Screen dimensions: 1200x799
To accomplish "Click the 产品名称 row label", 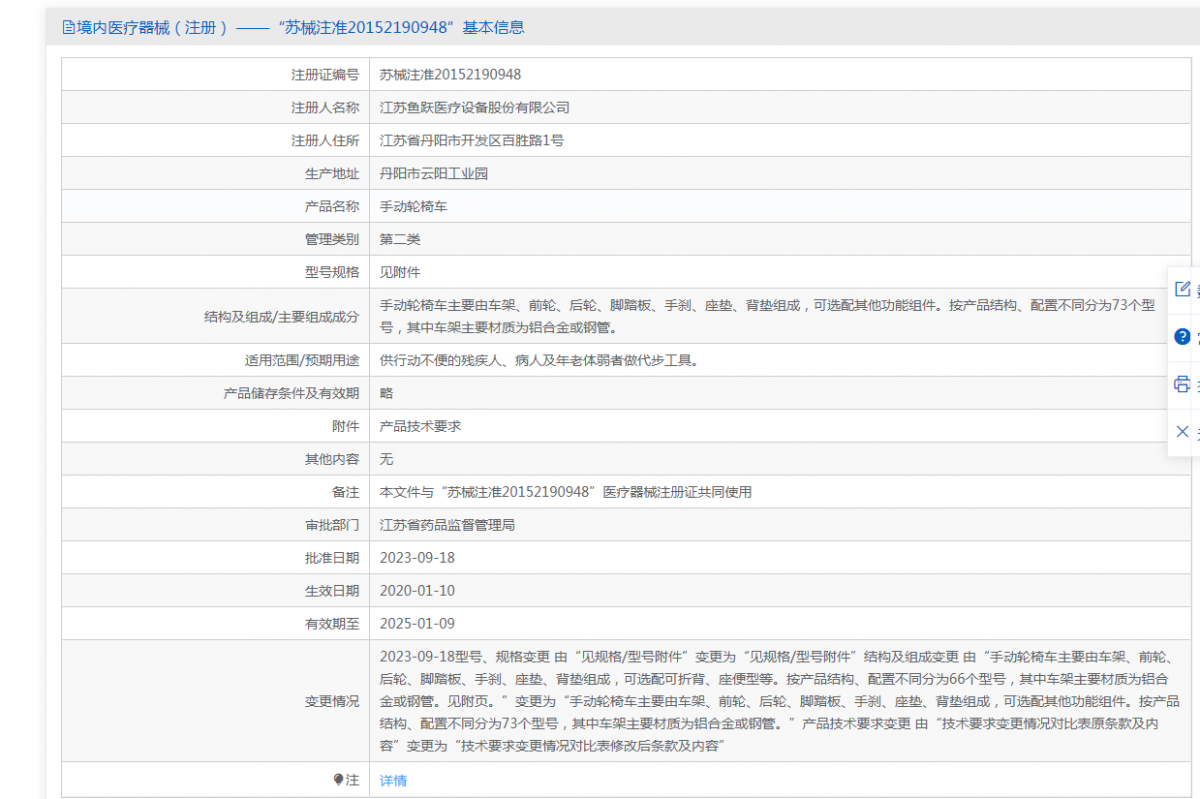I will pyautogui.click(x=332, y=207).
